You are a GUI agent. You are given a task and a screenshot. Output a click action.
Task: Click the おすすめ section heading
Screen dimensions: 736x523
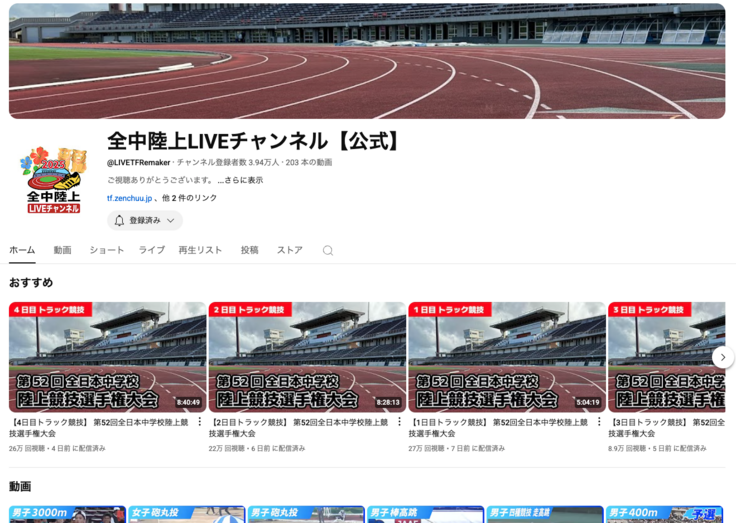(31, 283)
